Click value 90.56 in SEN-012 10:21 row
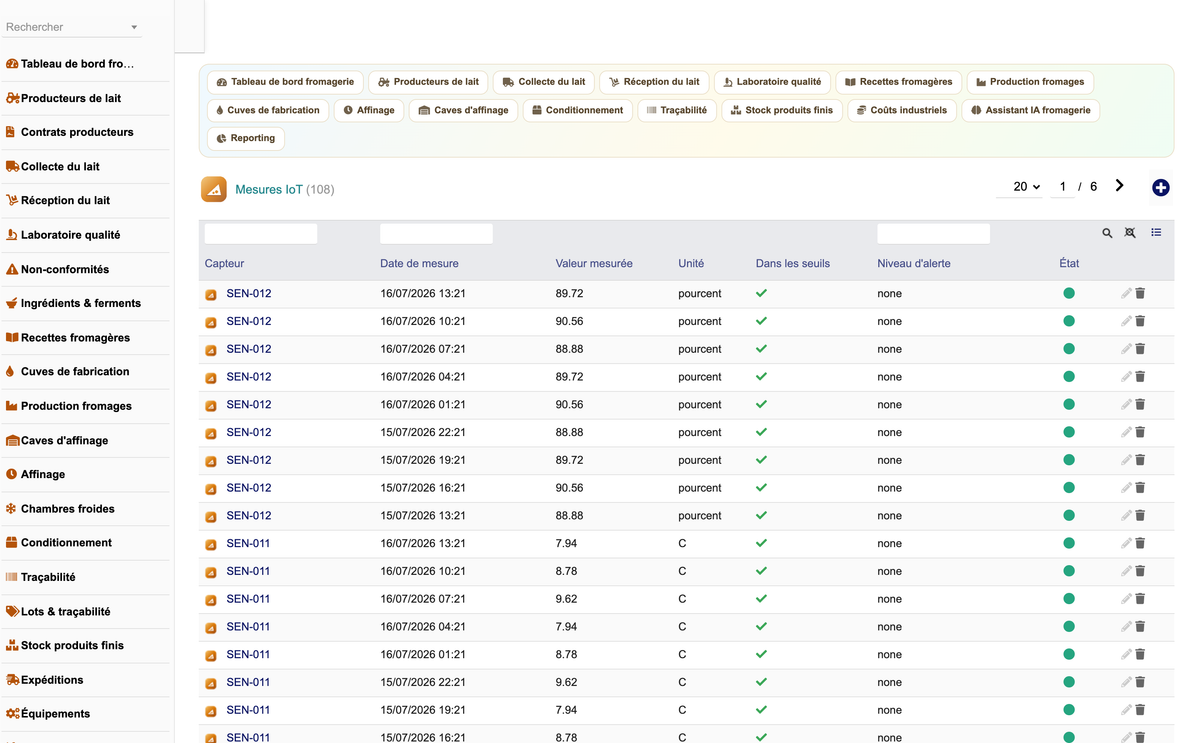This screenshot has height=743, width=1200. pos(570,322)
